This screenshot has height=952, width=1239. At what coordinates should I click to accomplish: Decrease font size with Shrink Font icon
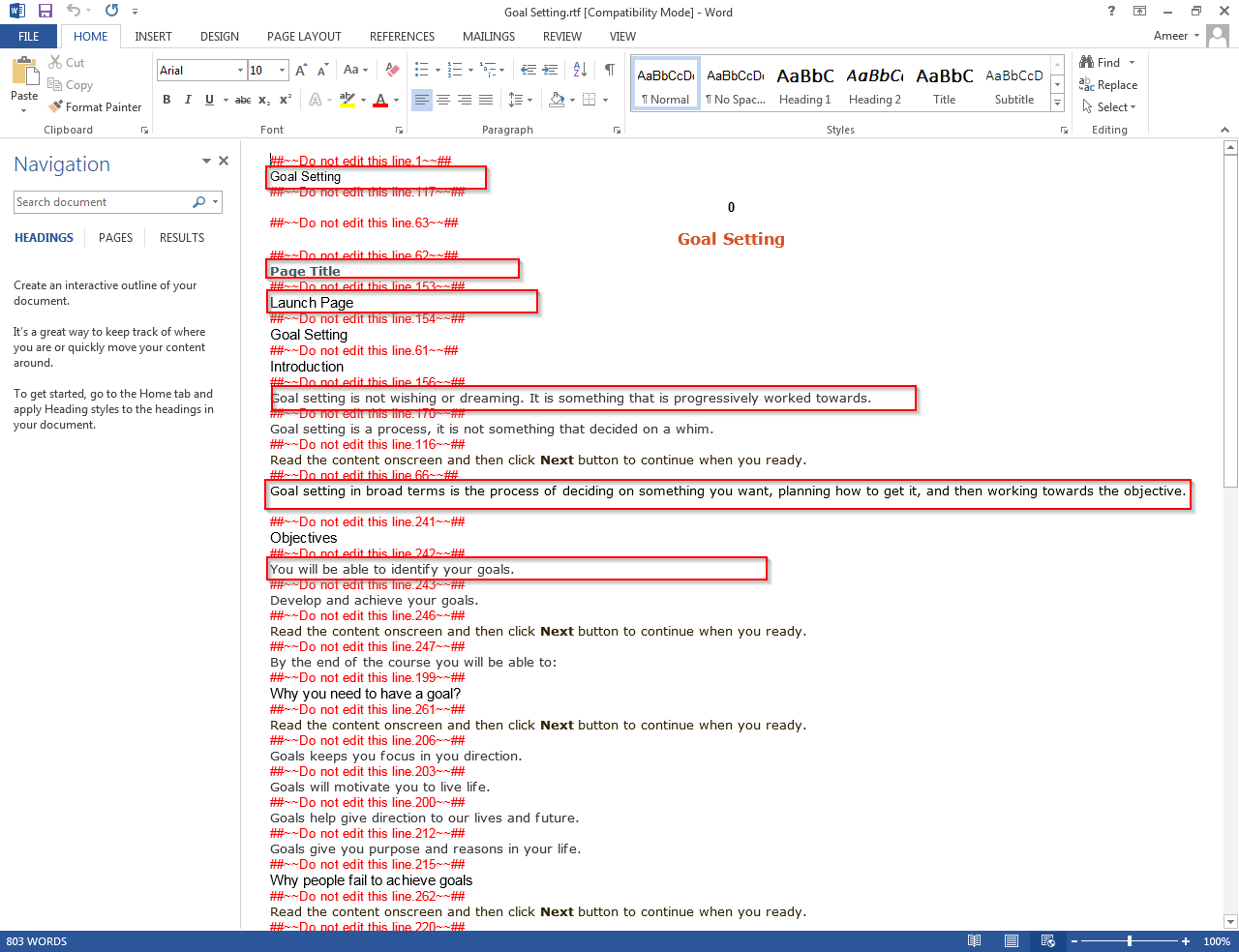(322, 70)
